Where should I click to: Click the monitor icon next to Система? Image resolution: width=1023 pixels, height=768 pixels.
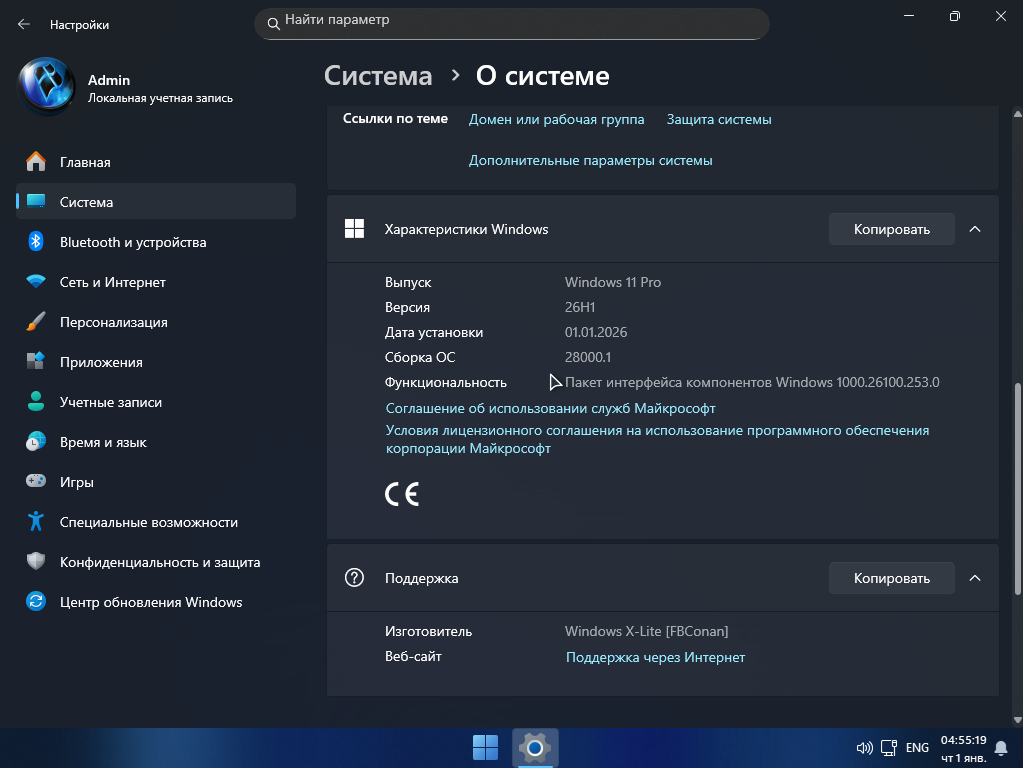tap(36, 201)
